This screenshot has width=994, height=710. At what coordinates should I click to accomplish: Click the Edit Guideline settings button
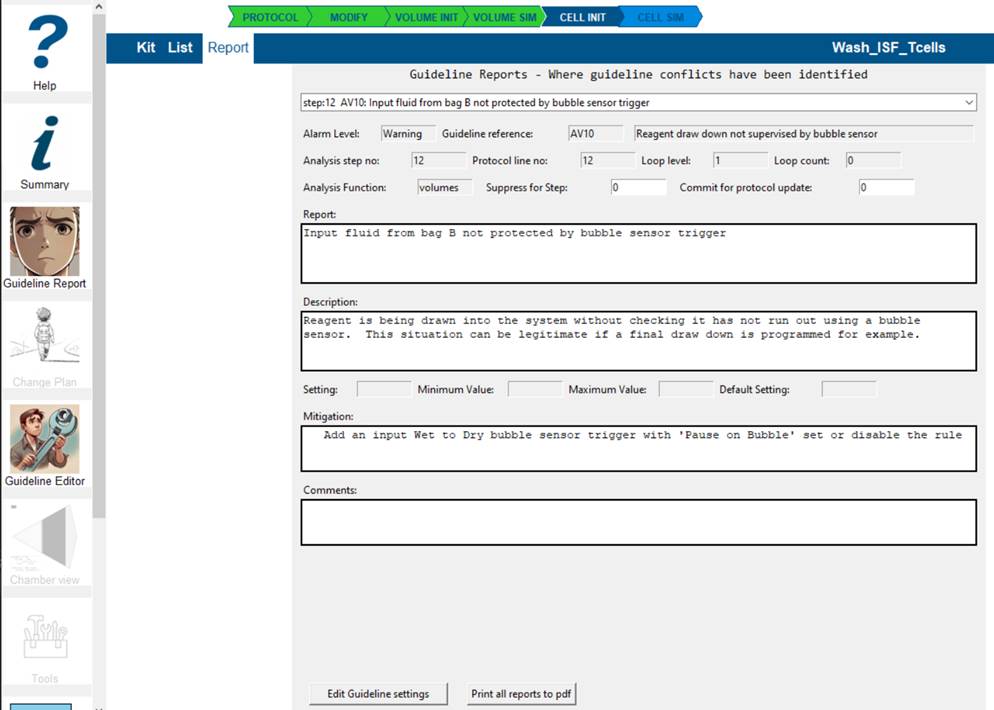pos(378,693)
